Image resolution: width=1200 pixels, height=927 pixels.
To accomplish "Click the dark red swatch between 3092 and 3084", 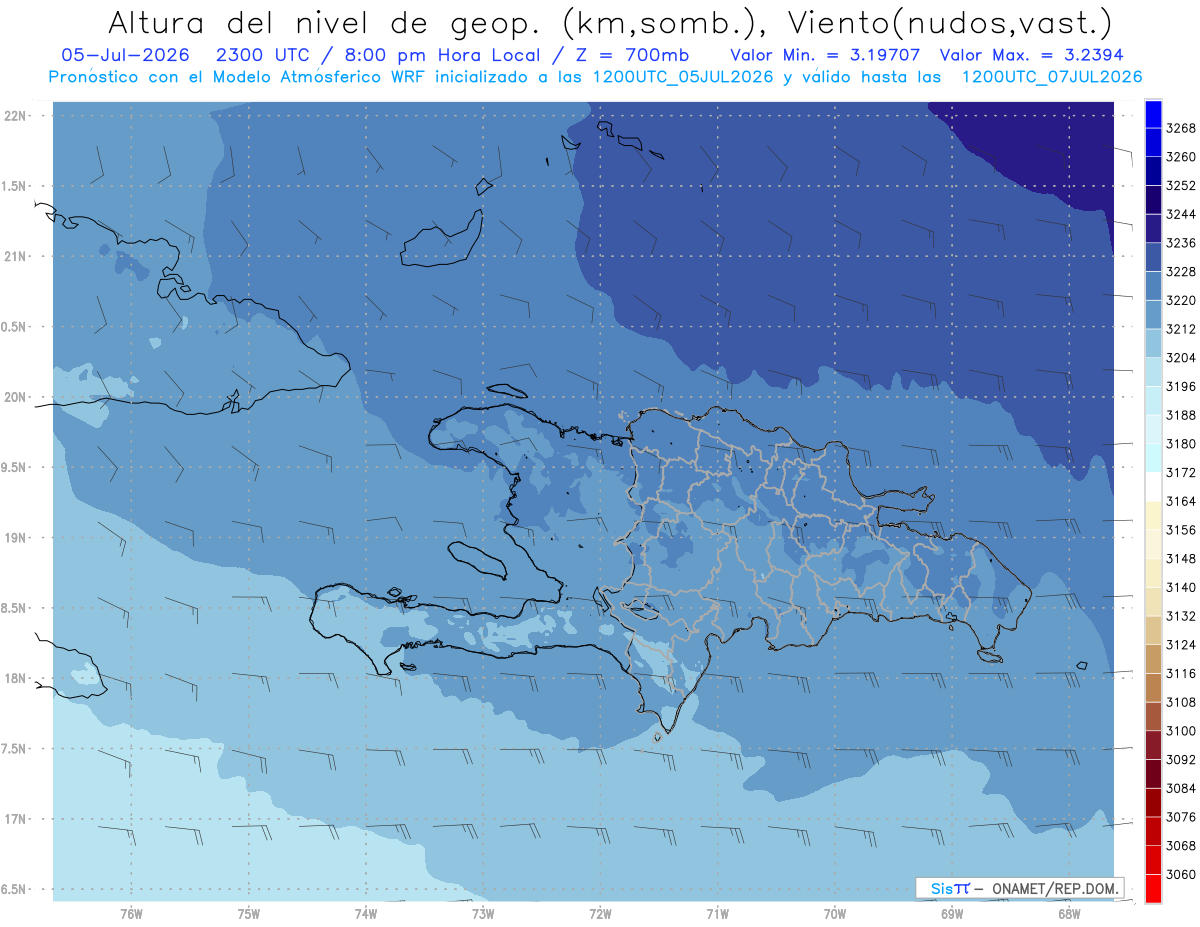I will (1153, 773).
